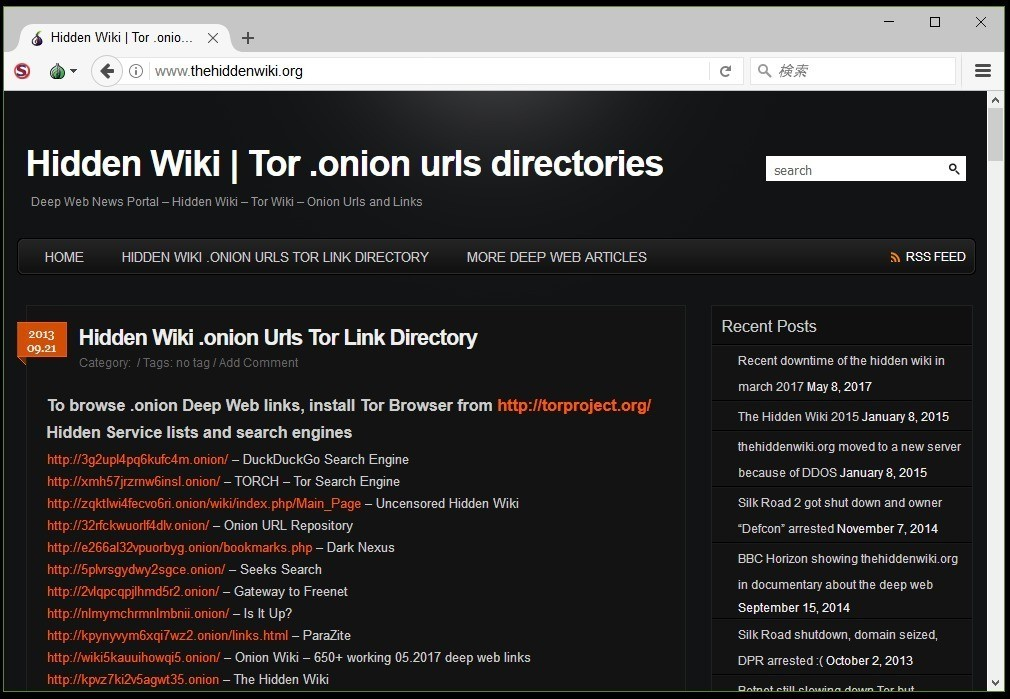The image size is (1010, 699).
Task: Click the site search magnifier icon
Action: (x=954, y=169)
